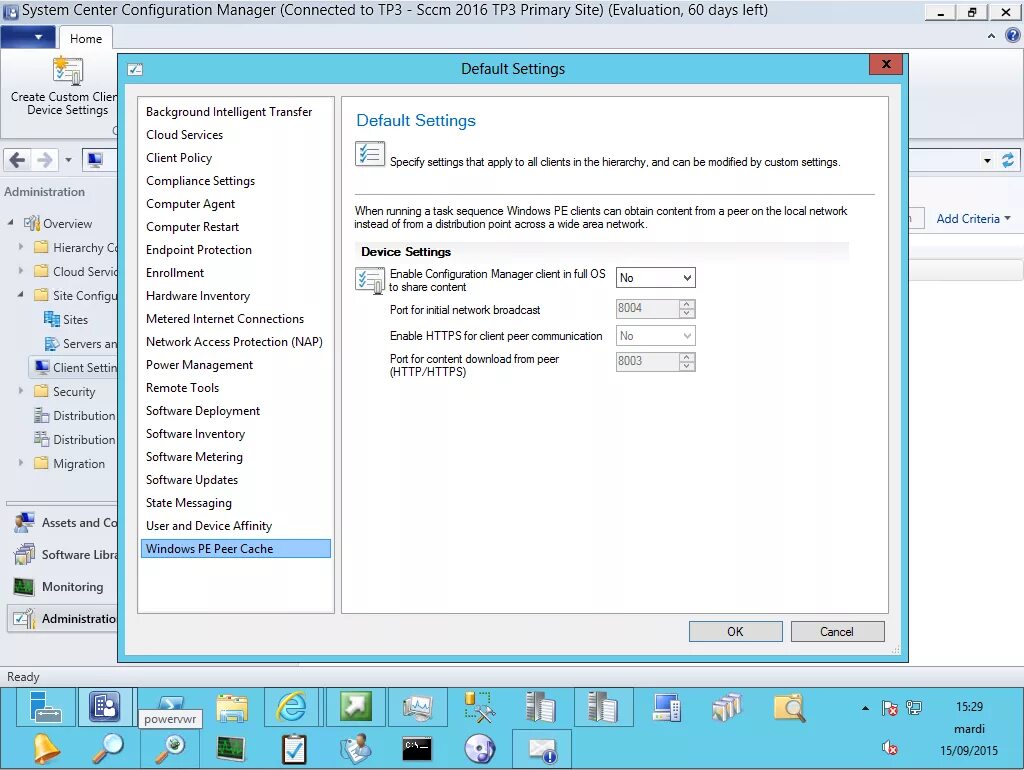Click the disc media taskbar icon

click(480, 748)
